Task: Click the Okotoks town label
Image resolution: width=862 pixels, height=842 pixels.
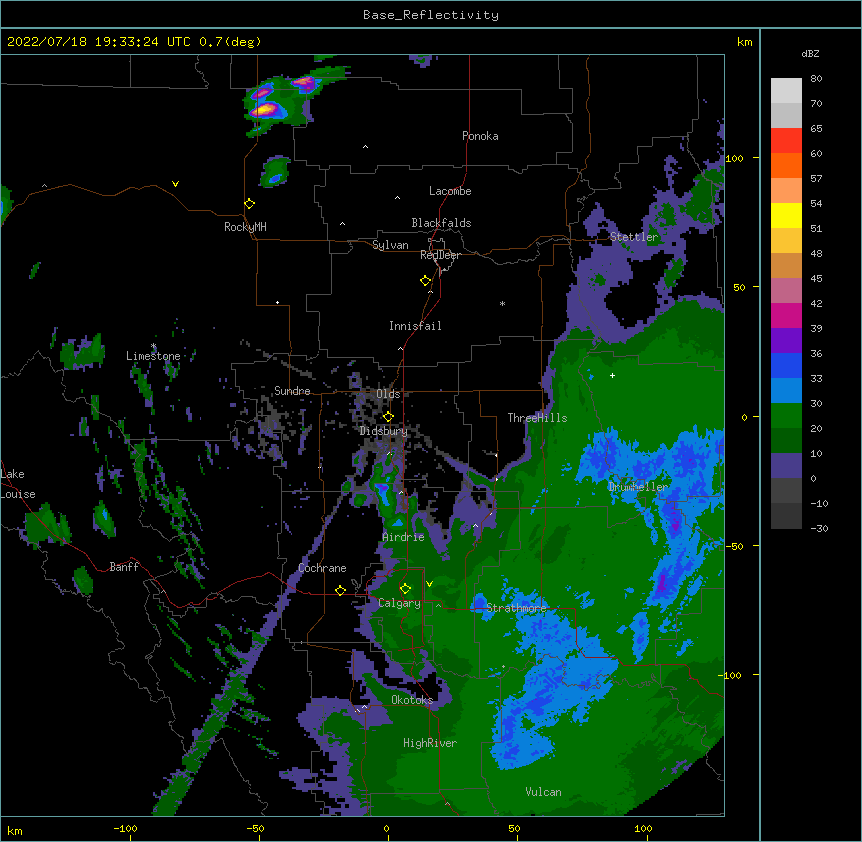Action: [412, 700]
